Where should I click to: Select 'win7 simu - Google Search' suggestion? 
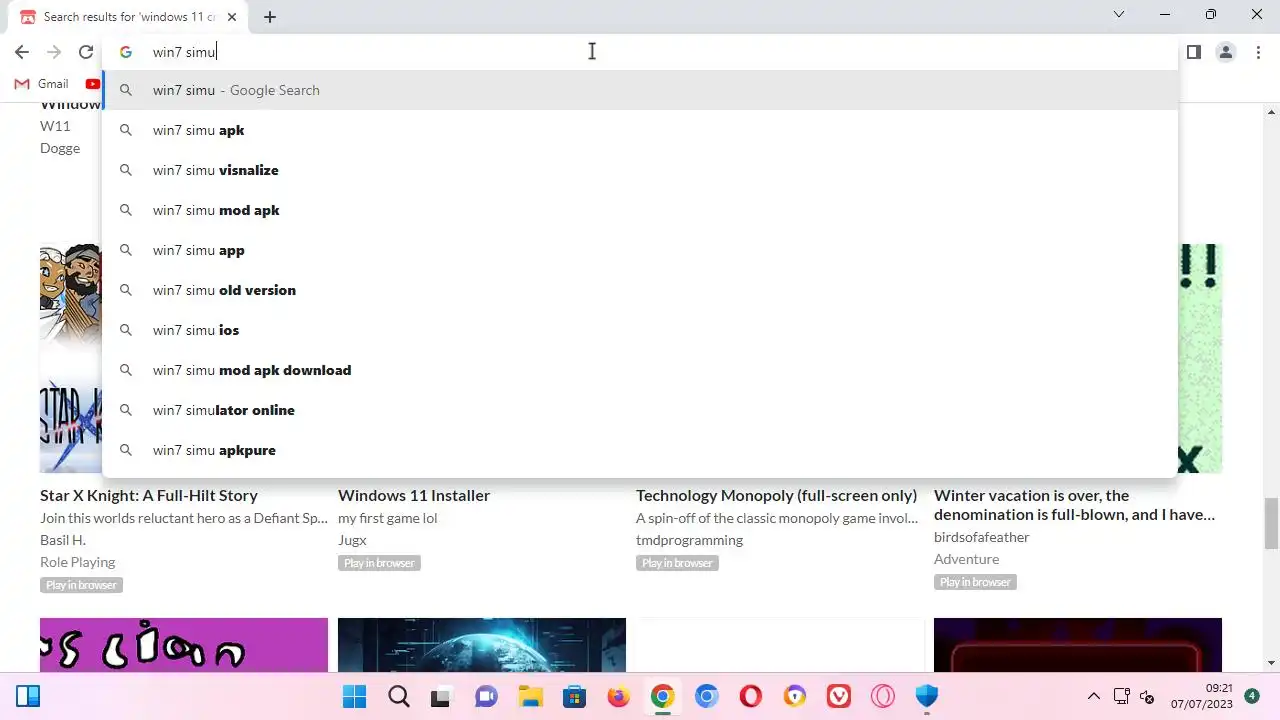640,90
